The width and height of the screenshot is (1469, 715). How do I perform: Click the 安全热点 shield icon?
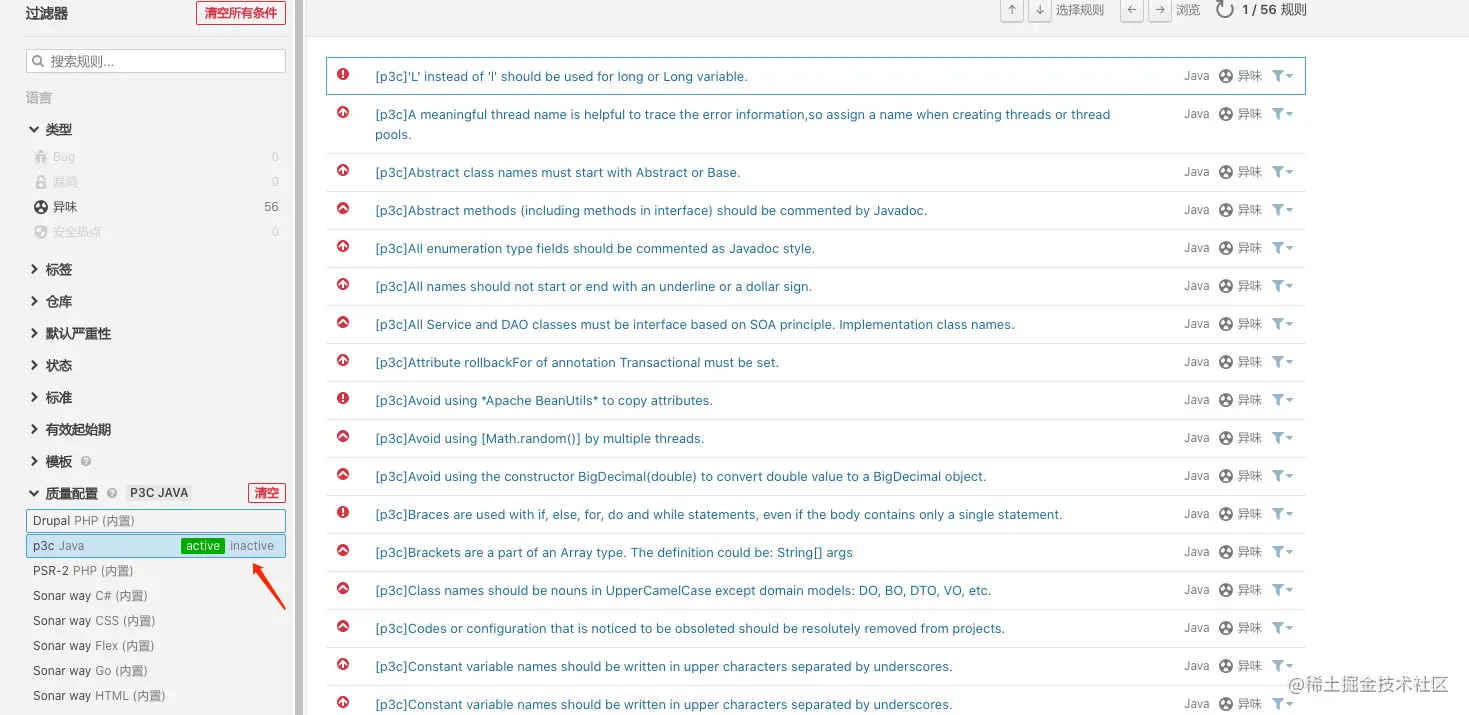(41, 232)
